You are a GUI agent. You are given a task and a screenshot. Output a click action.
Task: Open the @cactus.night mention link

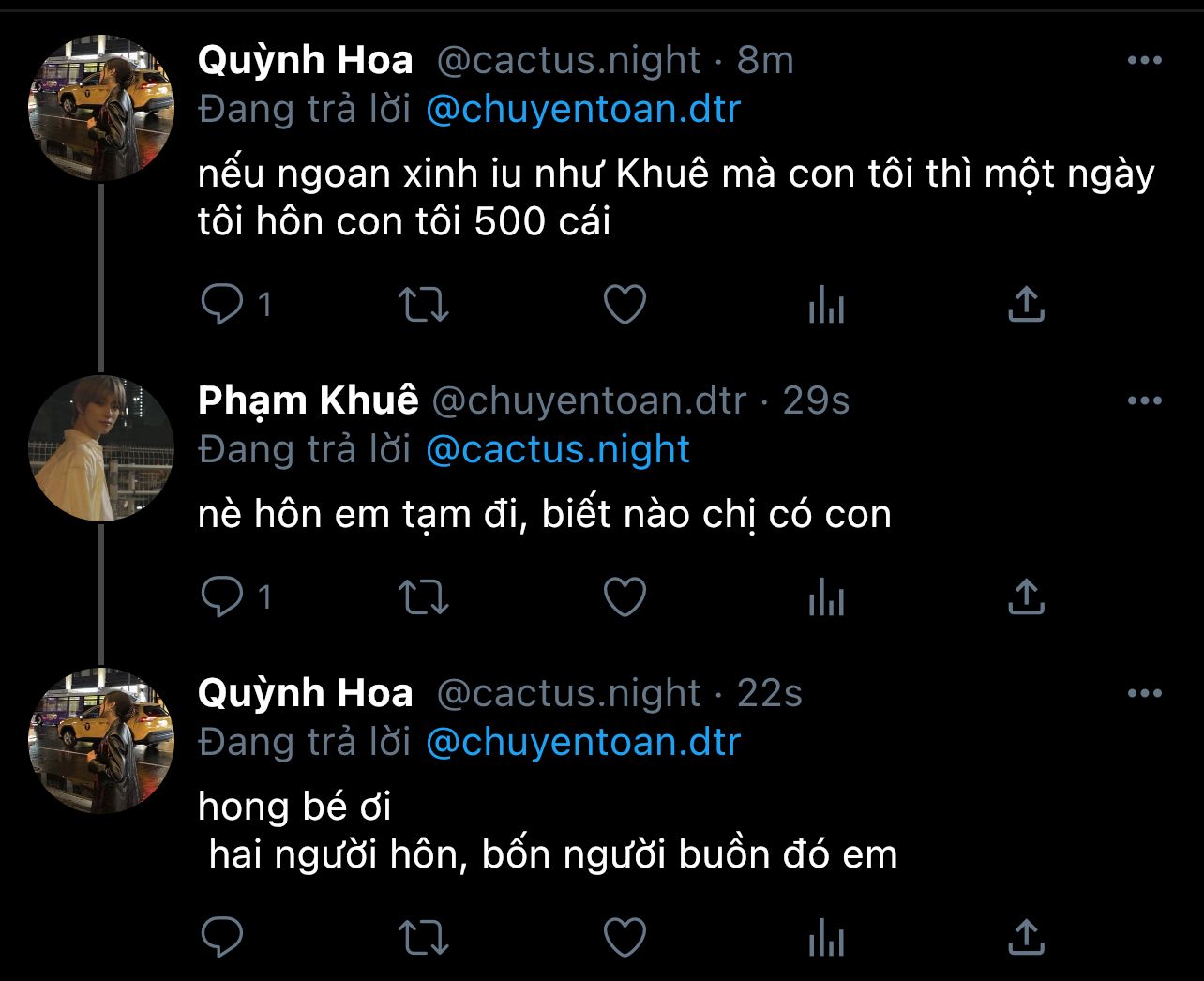click(558, 450)
